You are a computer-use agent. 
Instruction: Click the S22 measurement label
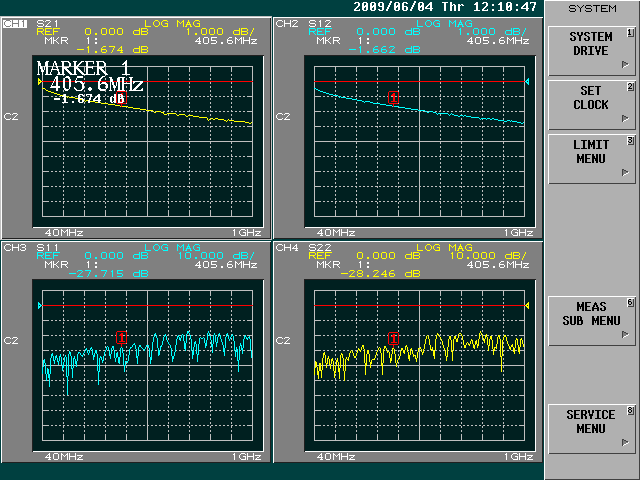[320, 248]
